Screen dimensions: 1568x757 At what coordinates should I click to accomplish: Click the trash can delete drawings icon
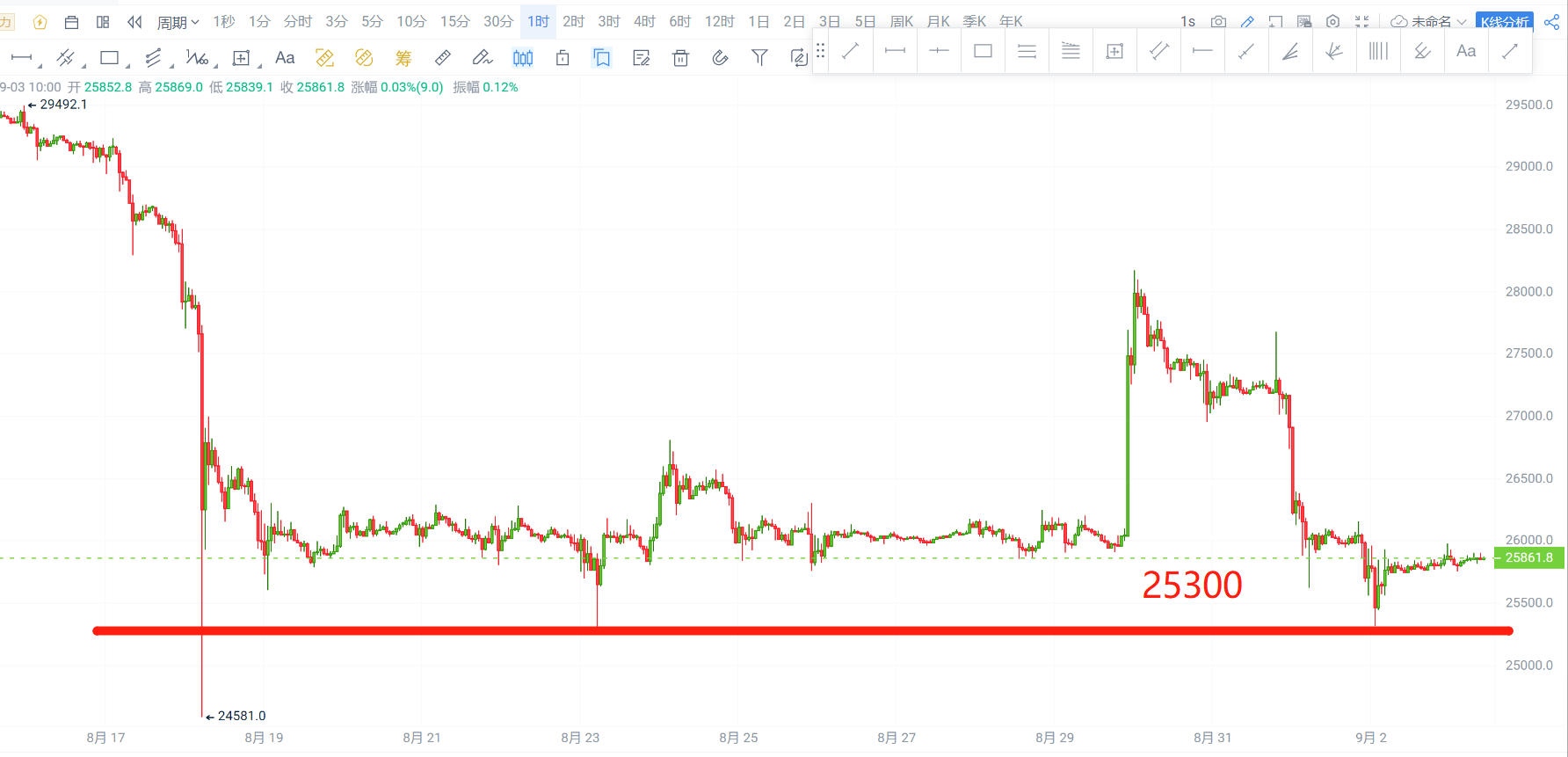point(680,58)
